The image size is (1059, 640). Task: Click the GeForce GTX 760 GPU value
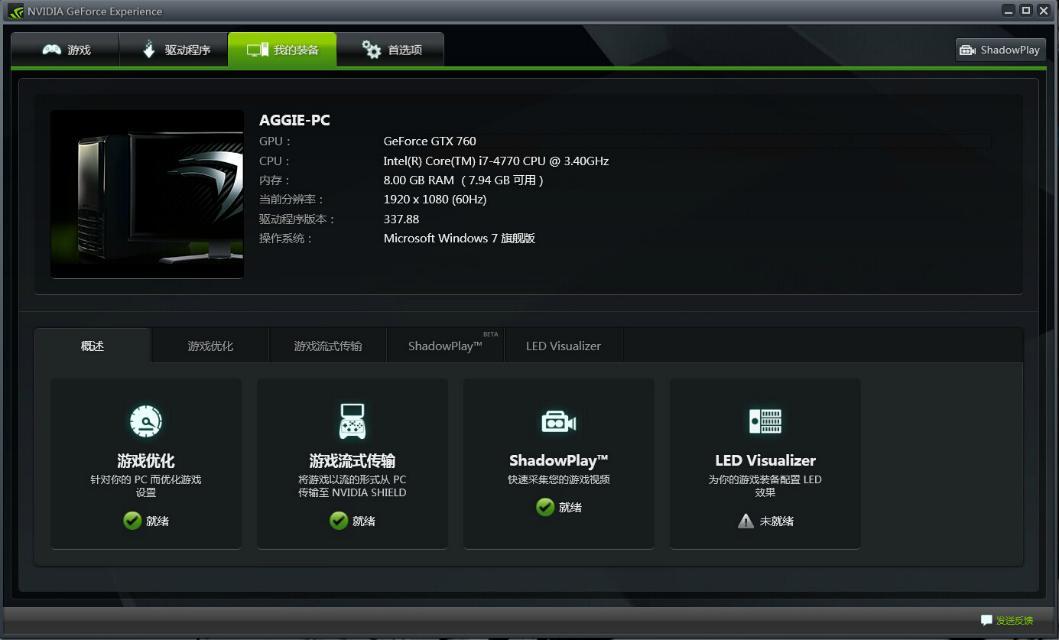click(x=430, y=141)
